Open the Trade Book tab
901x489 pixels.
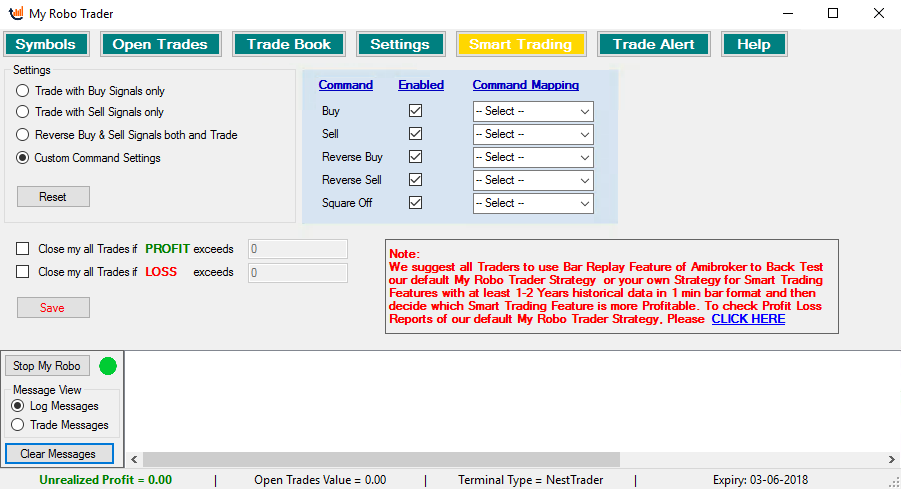coord(288,44)
